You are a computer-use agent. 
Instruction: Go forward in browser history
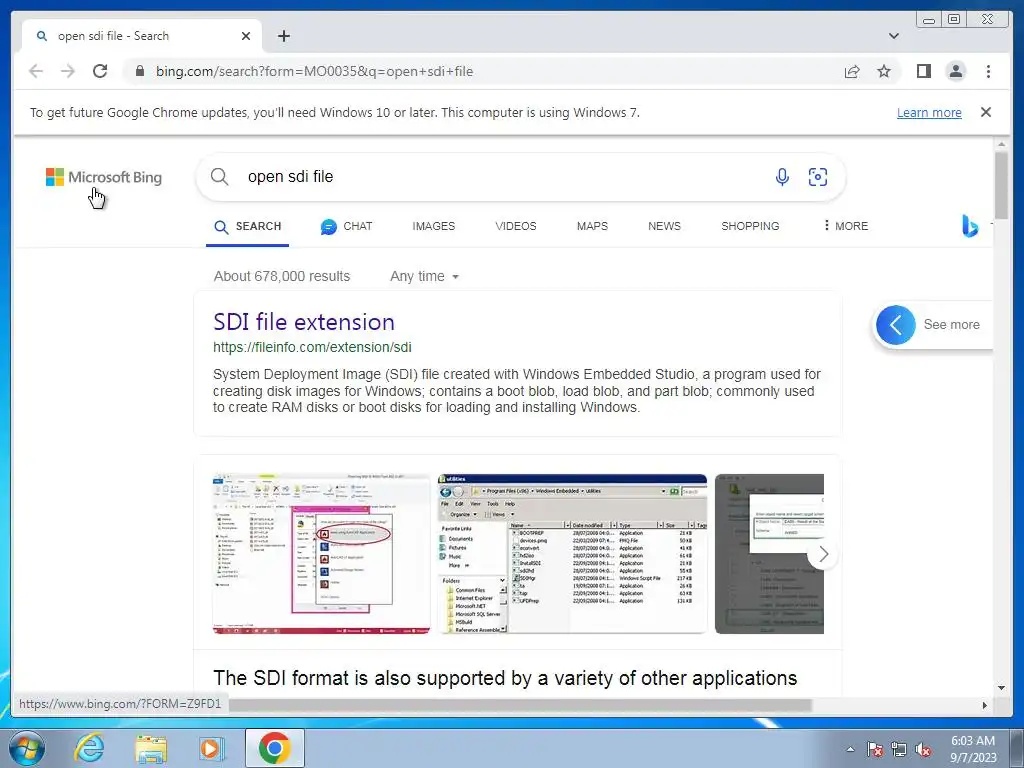tap(68, 71)
